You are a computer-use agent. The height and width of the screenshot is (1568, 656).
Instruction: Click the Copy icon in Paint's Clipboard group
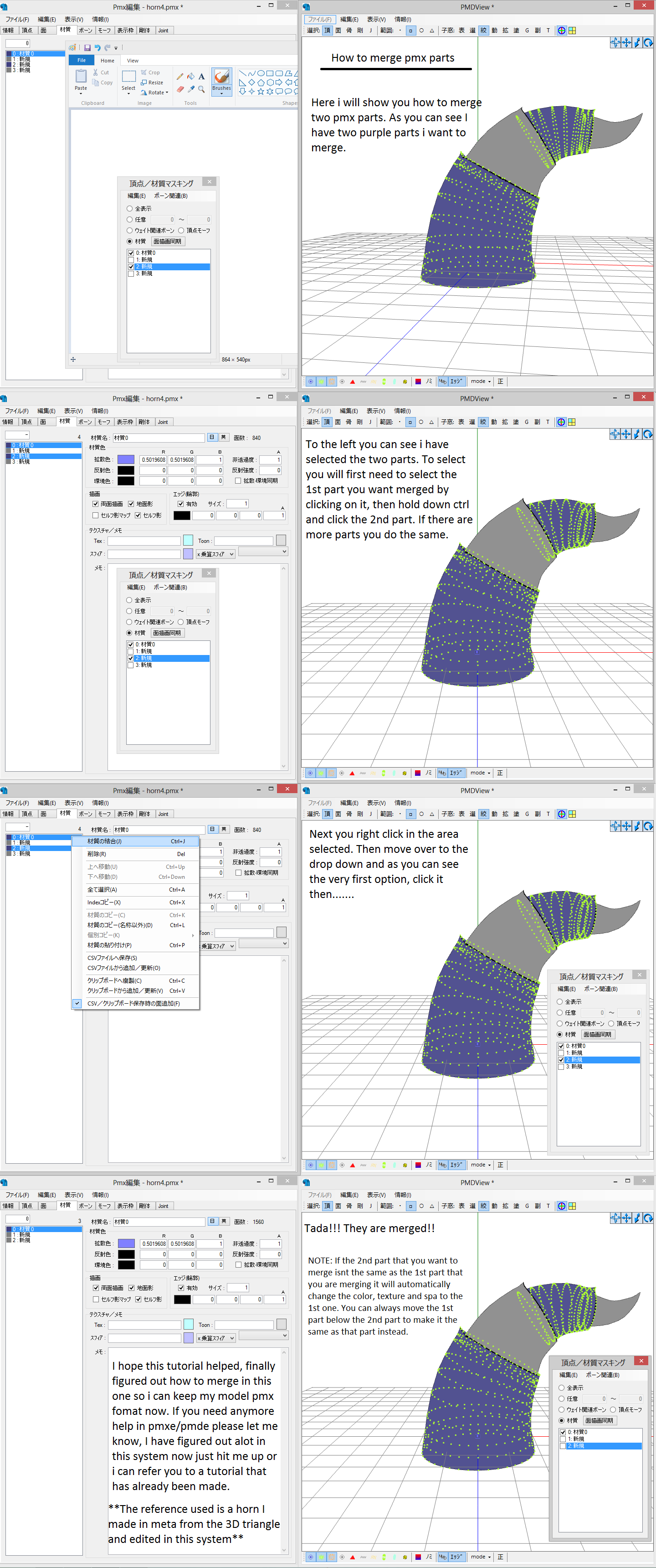(96, 83)
